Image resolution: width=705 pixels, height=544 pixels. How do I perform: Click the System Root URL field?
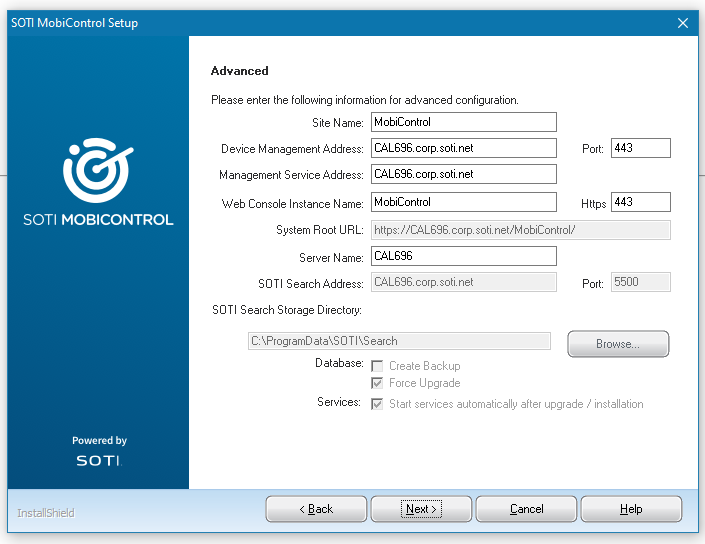(x=521, y=230)
